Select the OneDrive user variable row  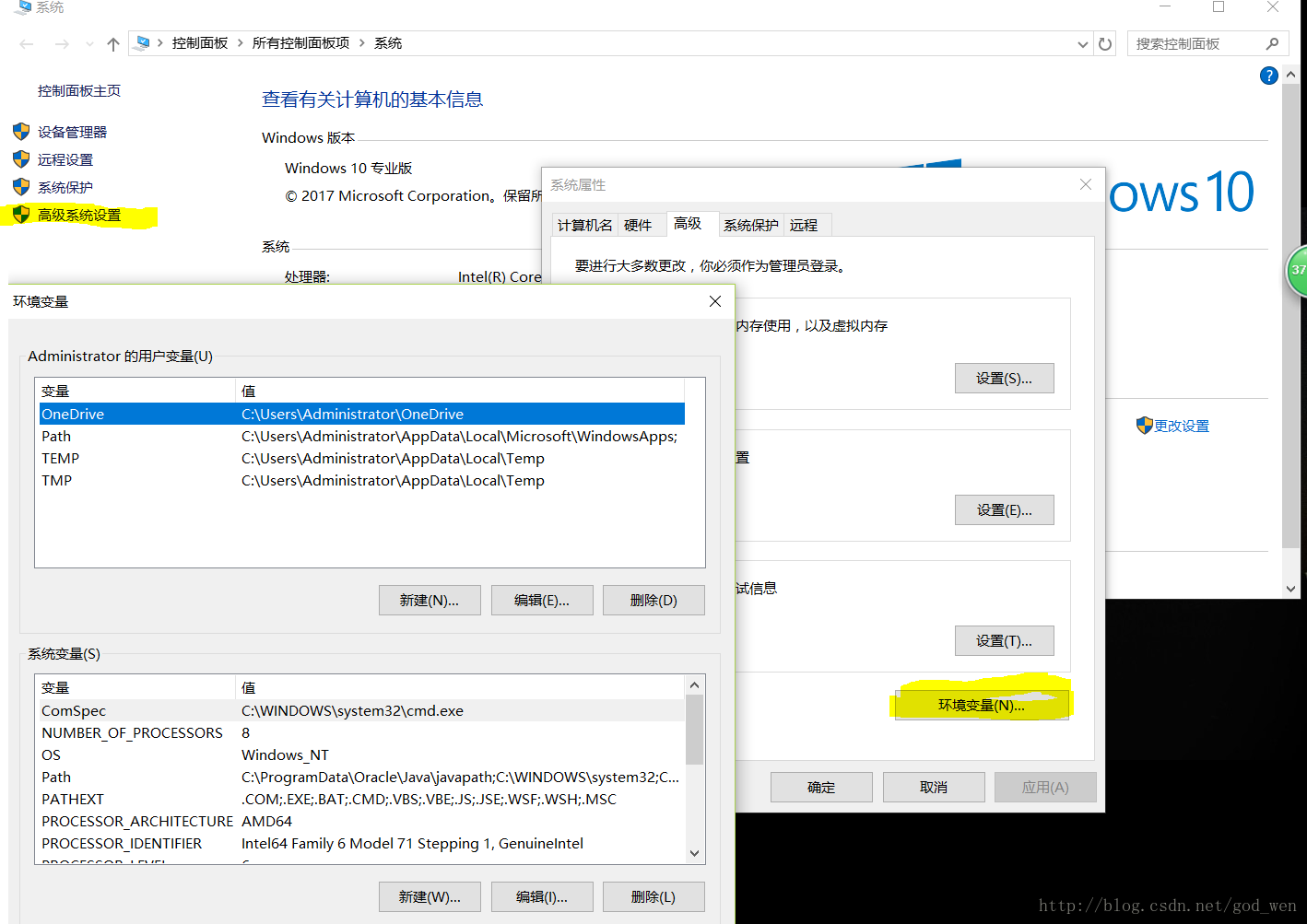[361, 414]
